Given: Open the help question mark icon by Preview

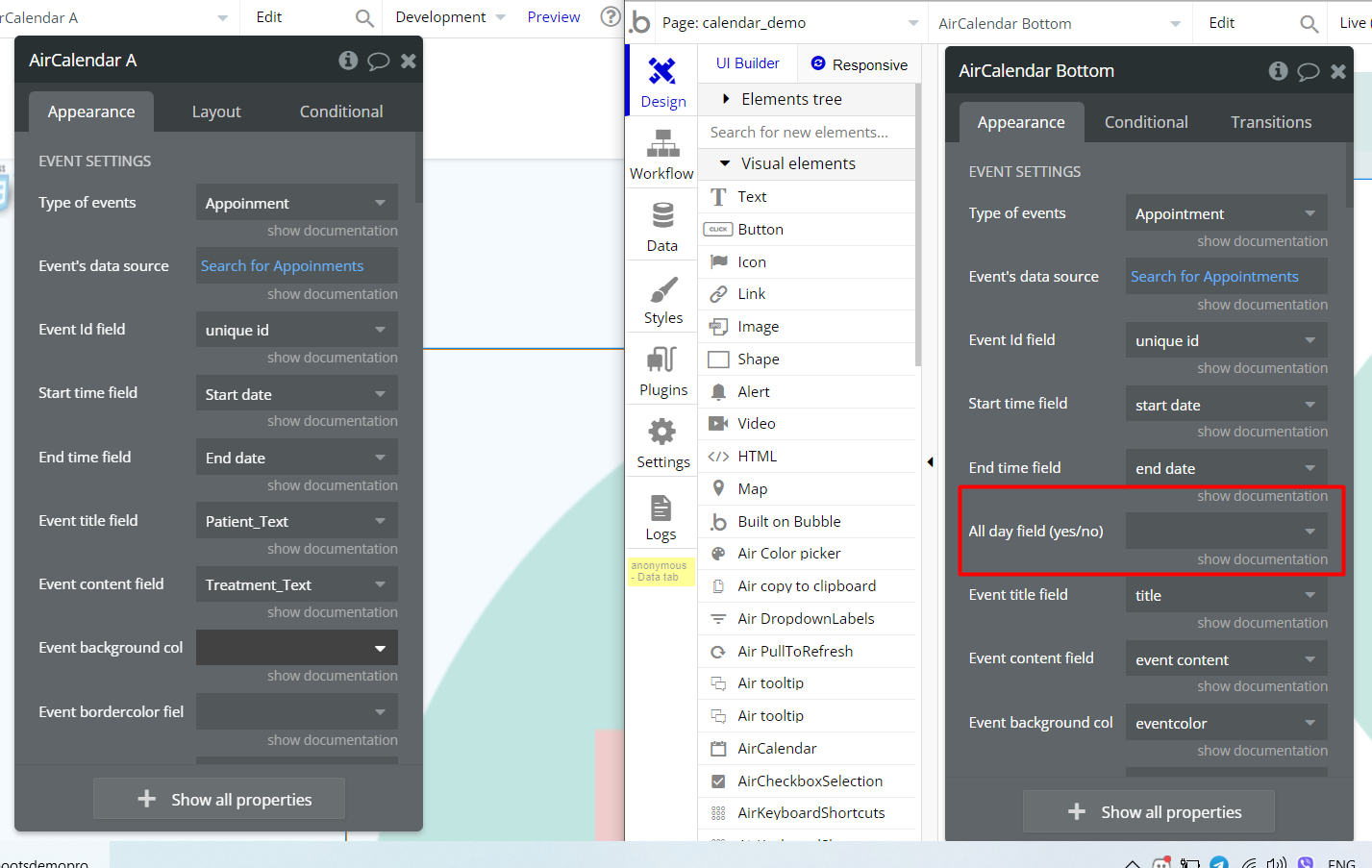Looking at the screenshot, I should 611,17.
